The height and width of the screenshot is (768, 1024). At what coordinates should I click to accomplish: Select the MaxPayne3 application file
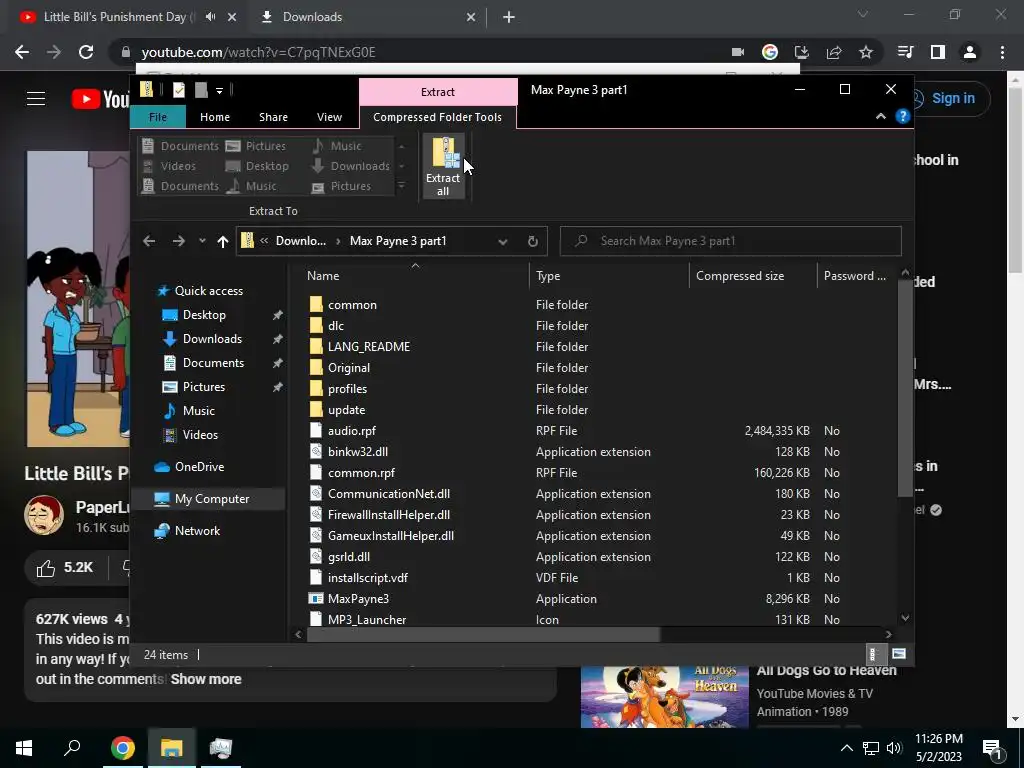click(x=358, y=599)
